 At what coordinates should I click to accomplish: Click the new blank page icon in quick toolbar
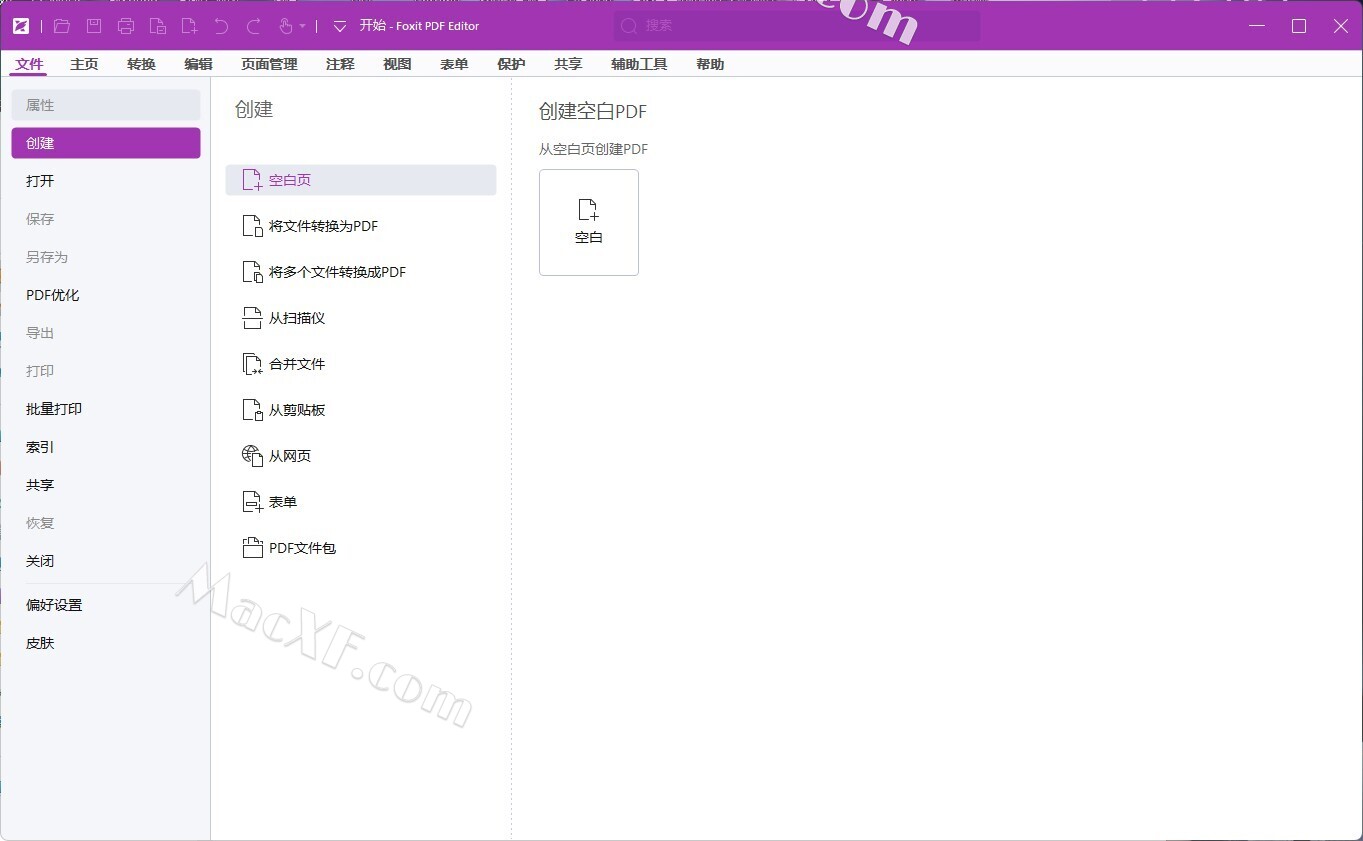point(190,26)
